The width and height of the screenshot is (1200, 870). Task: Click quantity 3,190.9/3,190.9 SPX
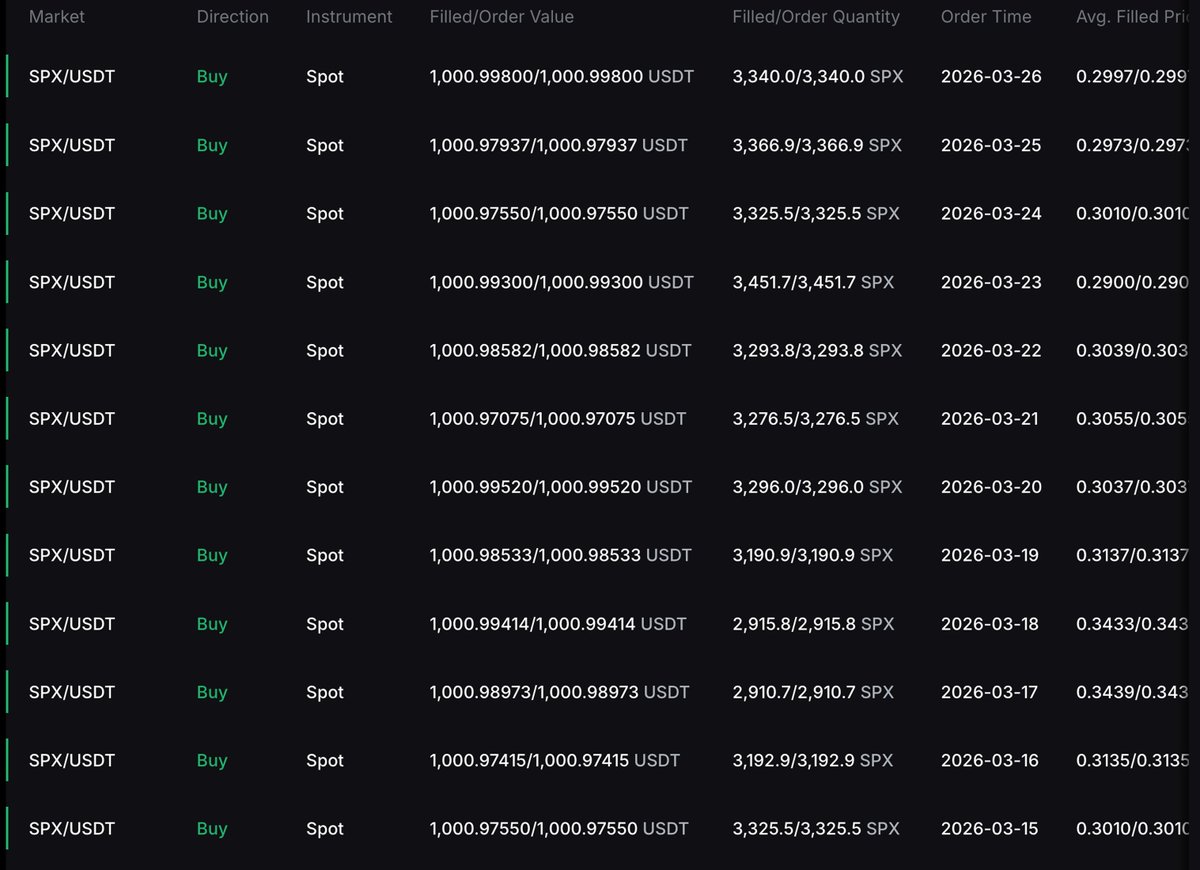pos(813,555)
